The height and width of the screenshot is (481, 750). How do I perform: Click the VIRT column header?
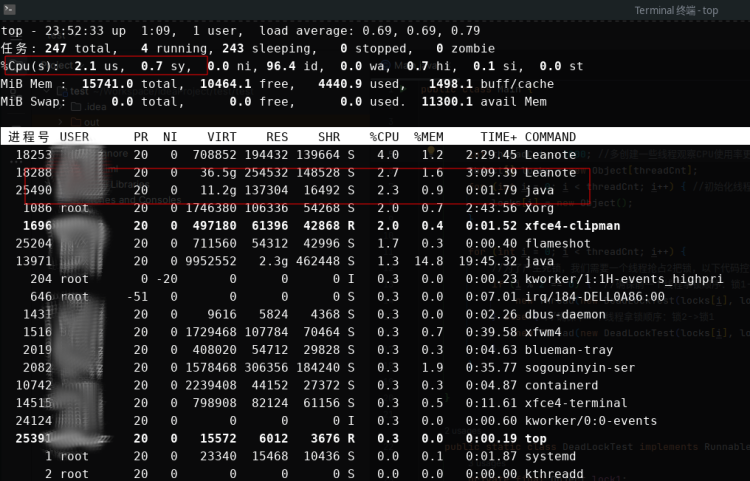pyautogui.click(x=222, y=137)
